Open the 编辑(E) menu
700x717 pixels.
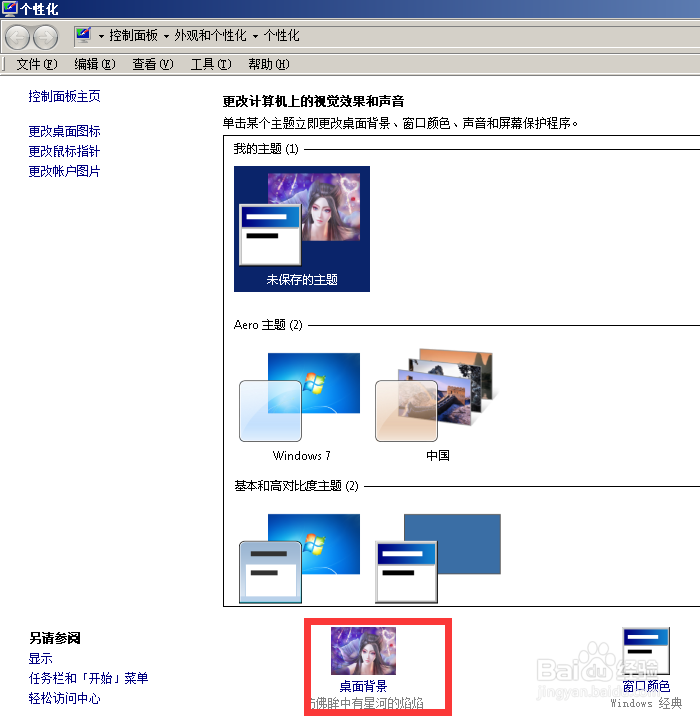pos(95,64)
